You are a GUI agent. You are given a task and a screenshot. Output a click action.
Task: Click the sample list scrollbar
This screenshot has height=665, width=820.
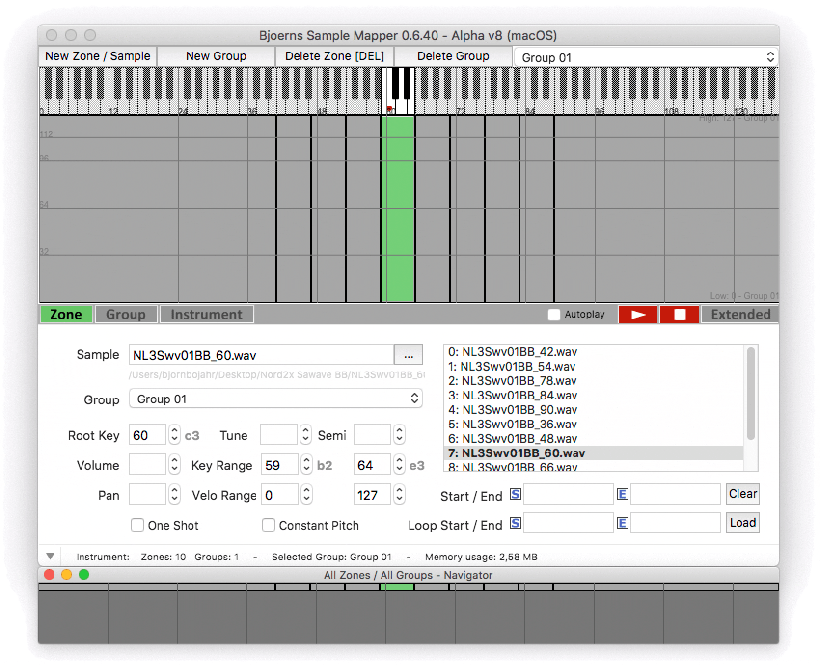coord(751,394)
